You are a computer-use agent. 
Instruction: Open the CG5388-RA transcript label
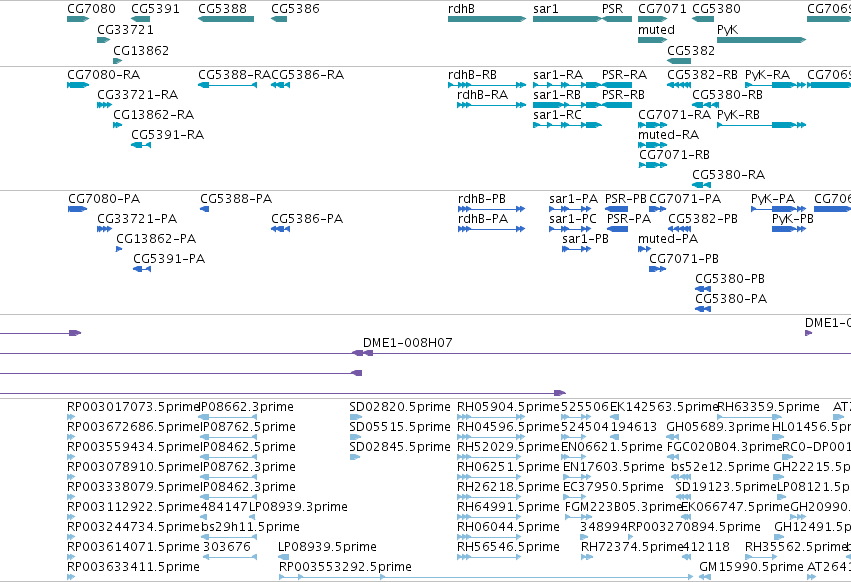234,75
